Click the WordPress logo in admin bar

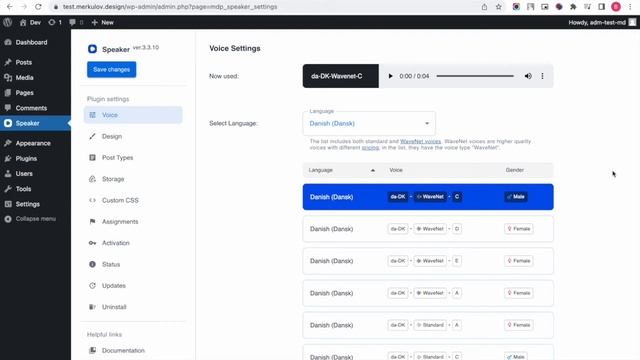[x=8, y=22]
